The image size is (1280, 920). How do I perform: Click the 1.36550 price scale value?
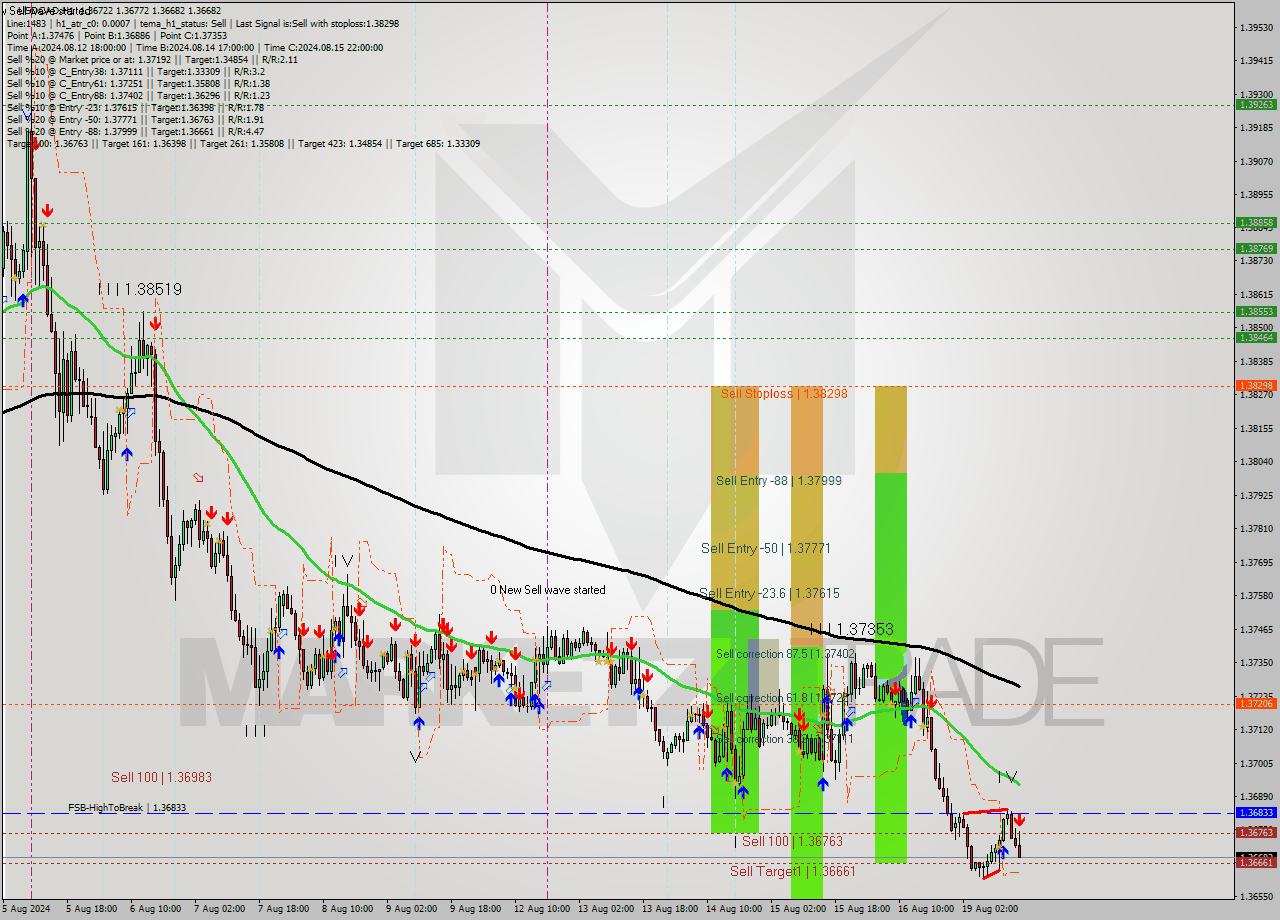click(1256, 896)
